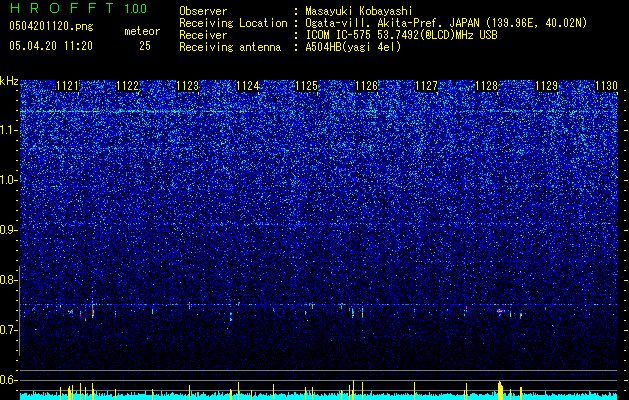Click the 1126 time marker
The height and width of the screenshot is (400, 629).
click(x=367, y=86)
